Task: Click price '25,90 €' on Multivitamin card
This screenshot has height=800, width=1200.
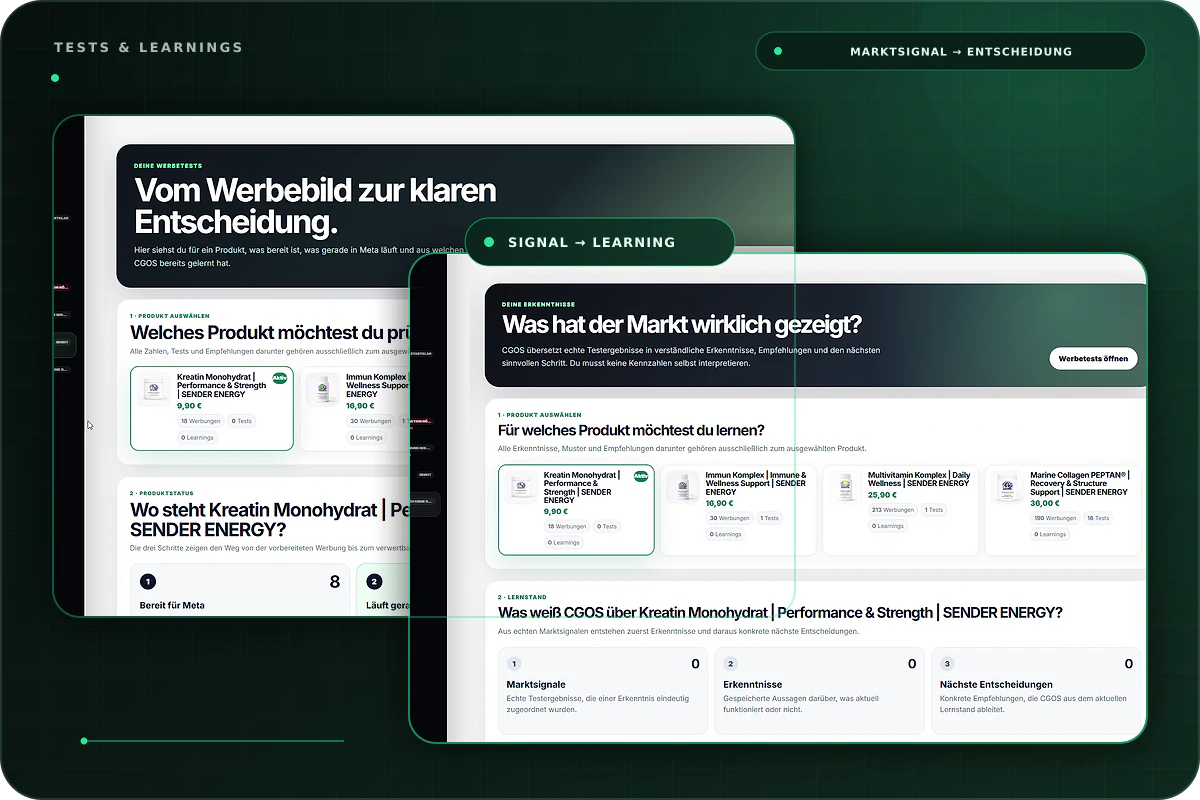Action: [882, 495]
